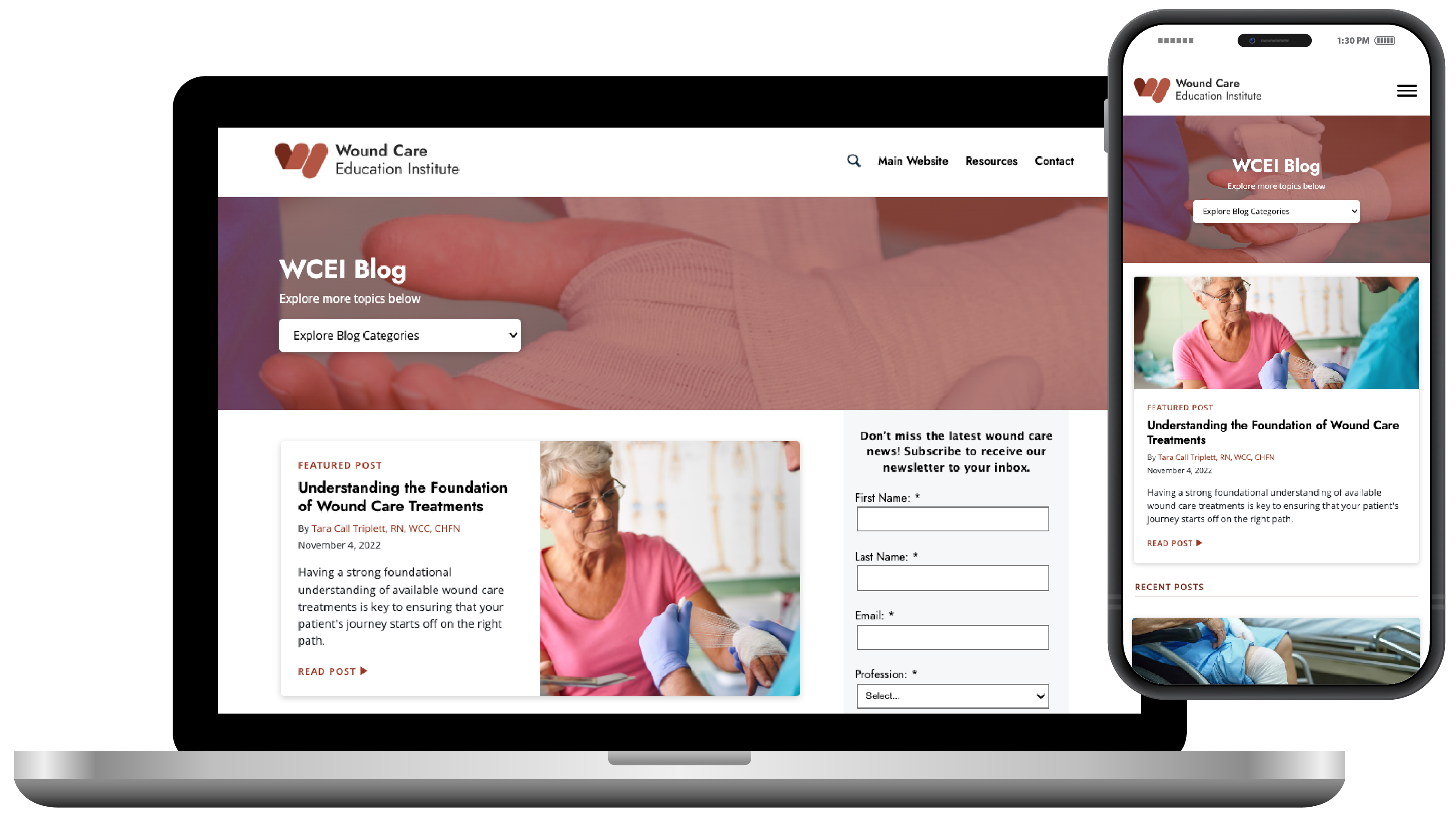The image size is (1456, 820).
Task: Click the newsletter Email input field
Action: [951, 637]
